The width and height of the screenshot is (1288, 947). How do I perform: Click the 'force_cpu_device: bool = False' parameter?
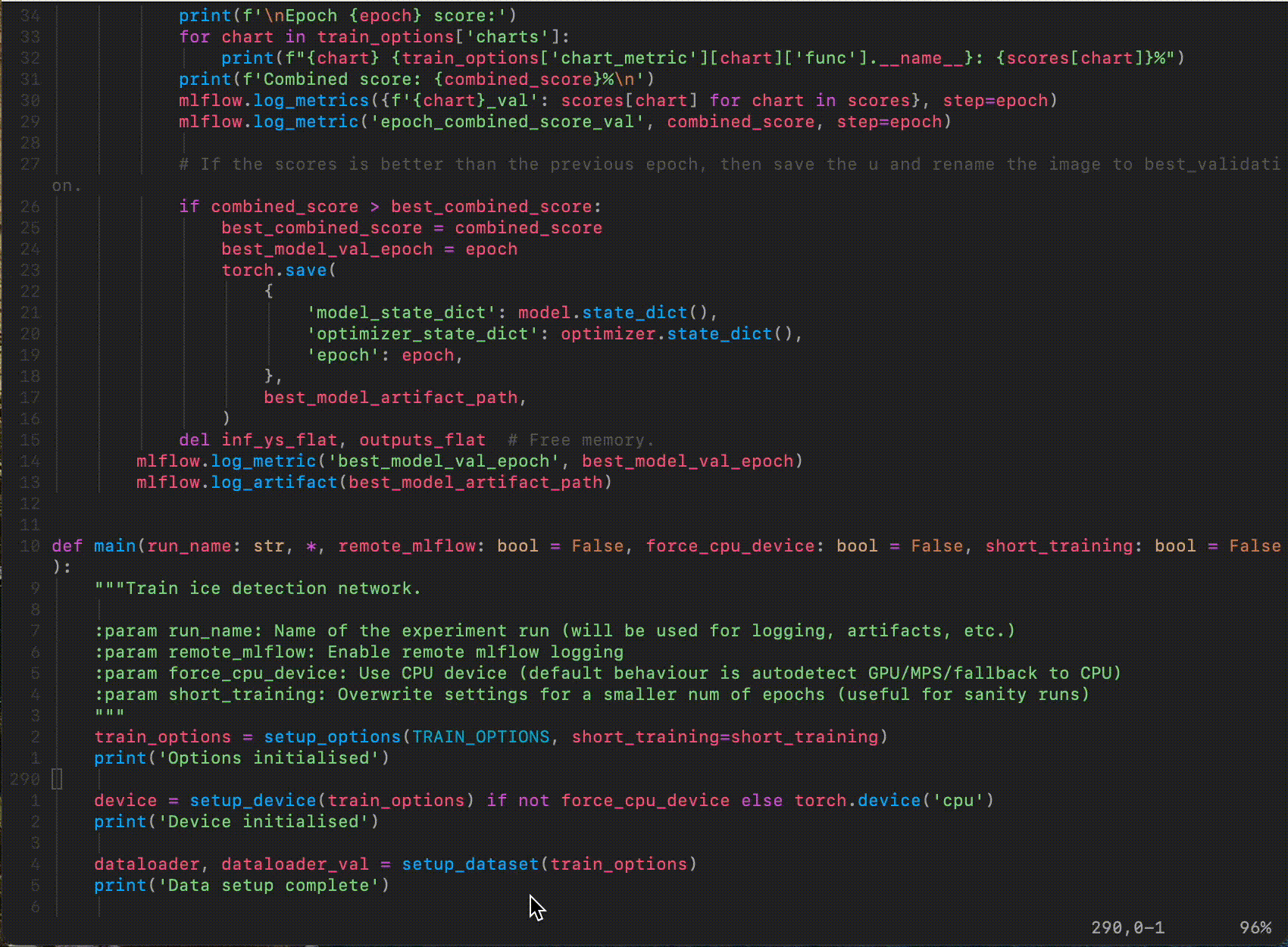805,546
